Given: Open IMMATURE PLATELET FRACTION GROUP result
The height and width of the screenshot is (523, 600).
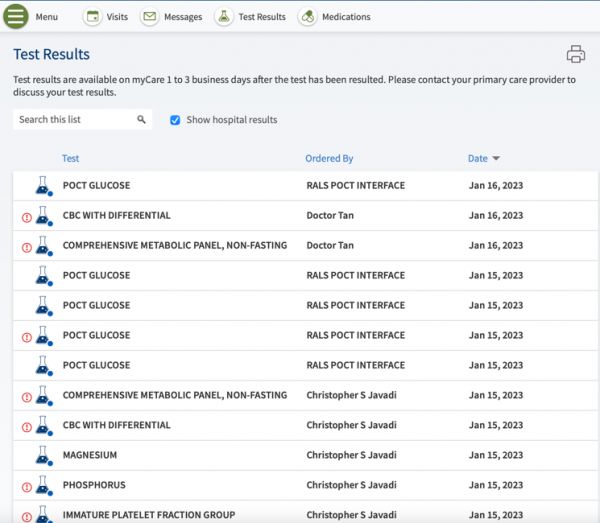Looking at the screenshot, I should pos(149,515).
